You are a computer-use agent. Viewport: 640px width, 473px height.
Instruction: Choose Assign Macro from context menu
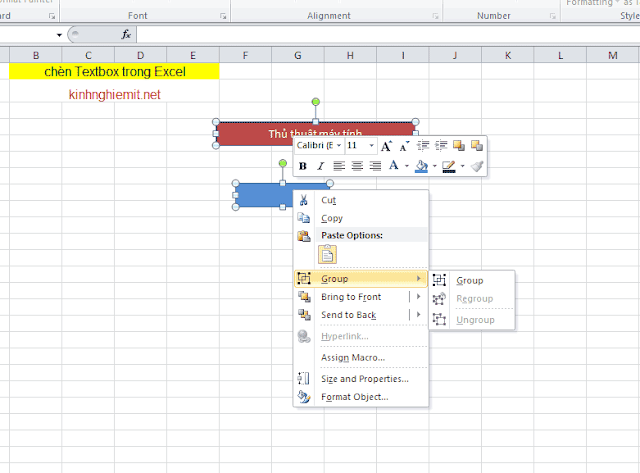[x=361, y=358]
